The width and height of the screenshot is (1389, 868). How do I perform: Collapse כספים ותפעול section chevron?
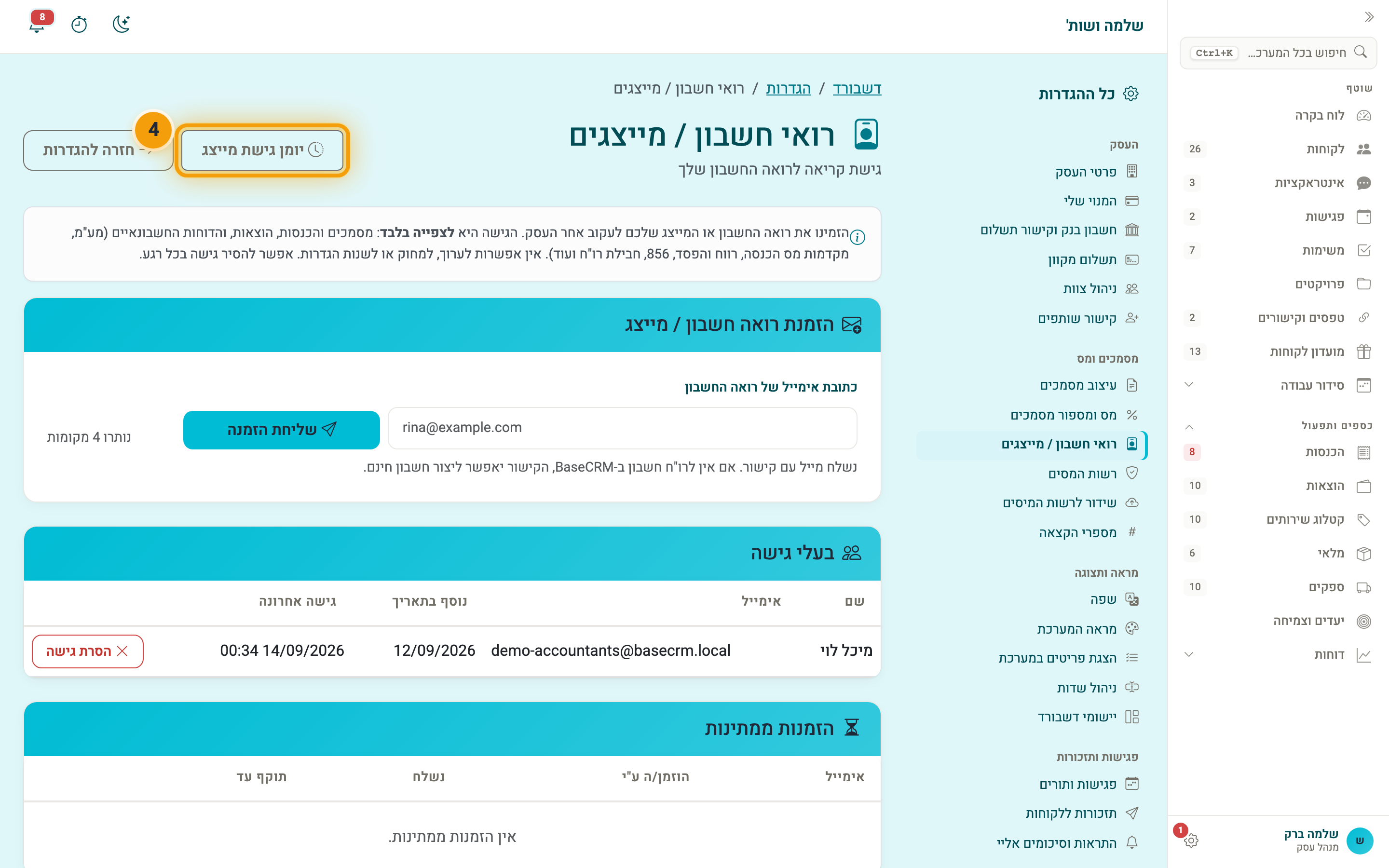1189,427
